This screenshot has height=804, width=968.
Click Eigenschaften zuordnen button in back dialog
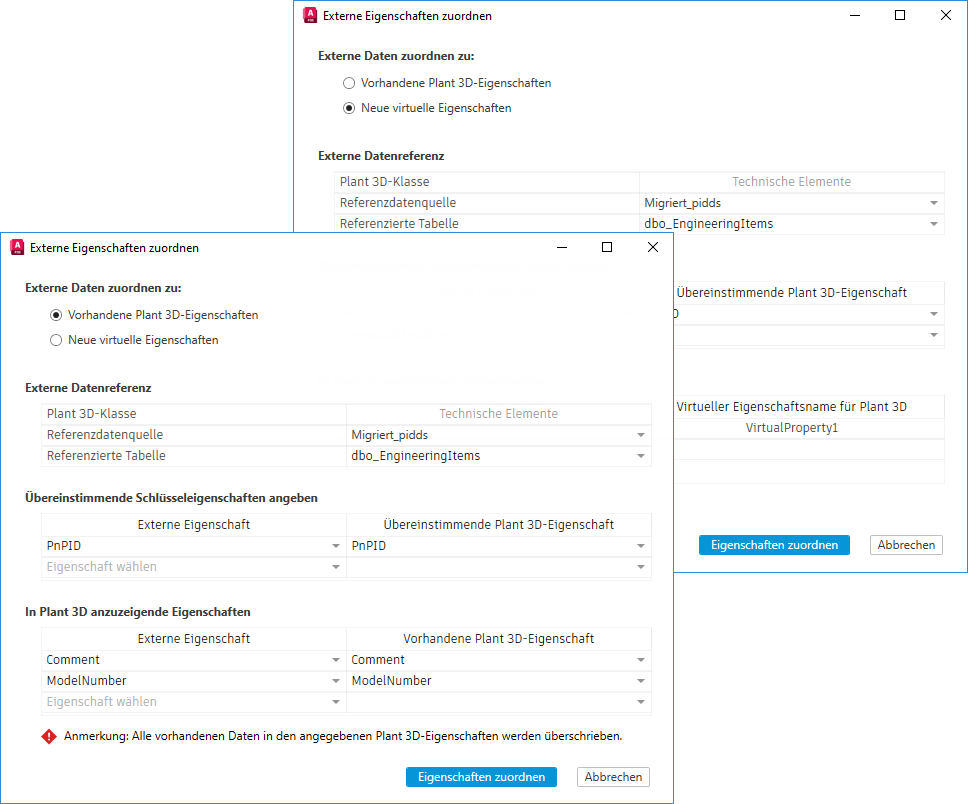[774, 545]
